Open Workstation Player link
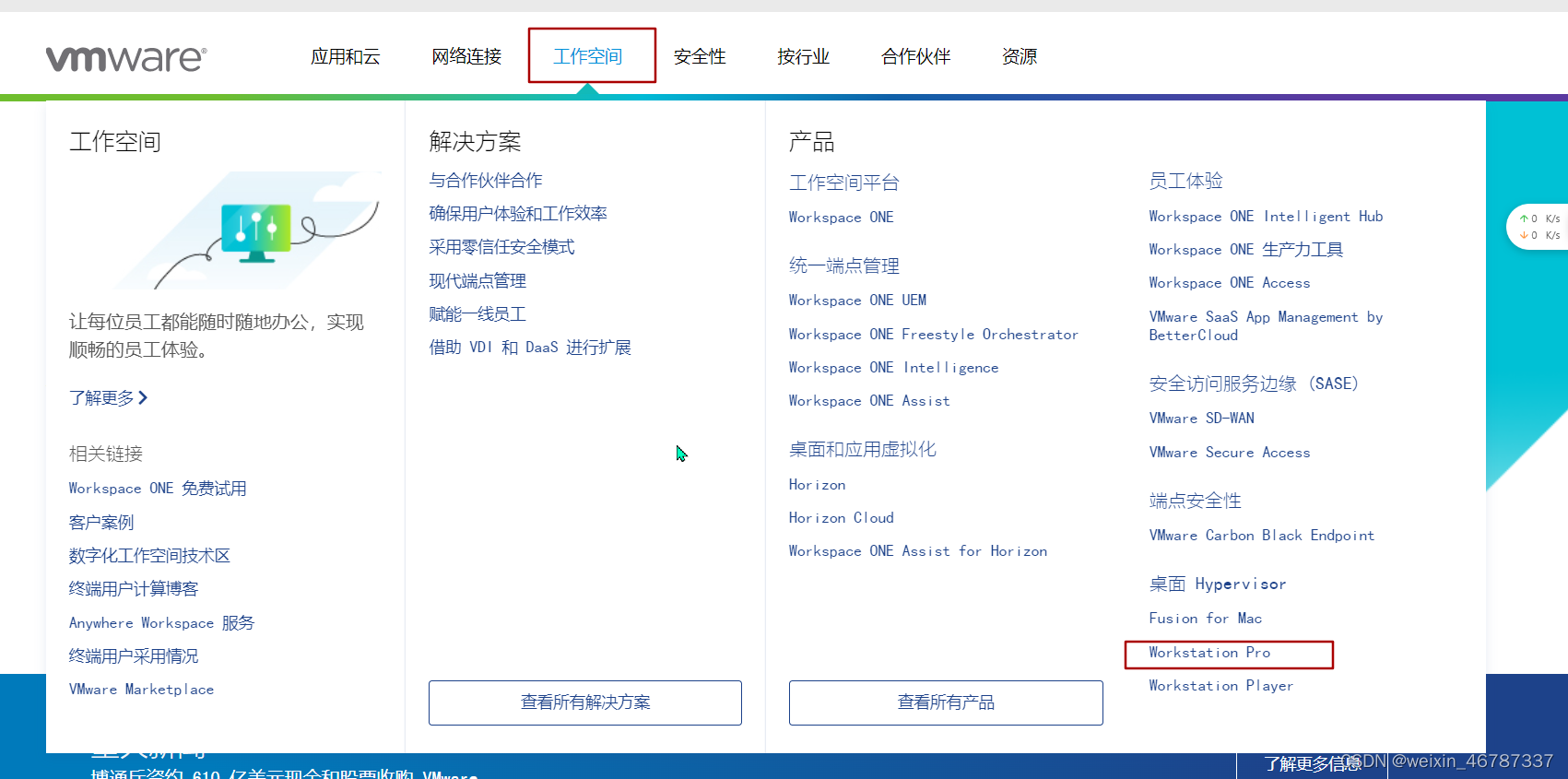The image size is (1568, 779). 1221,686
